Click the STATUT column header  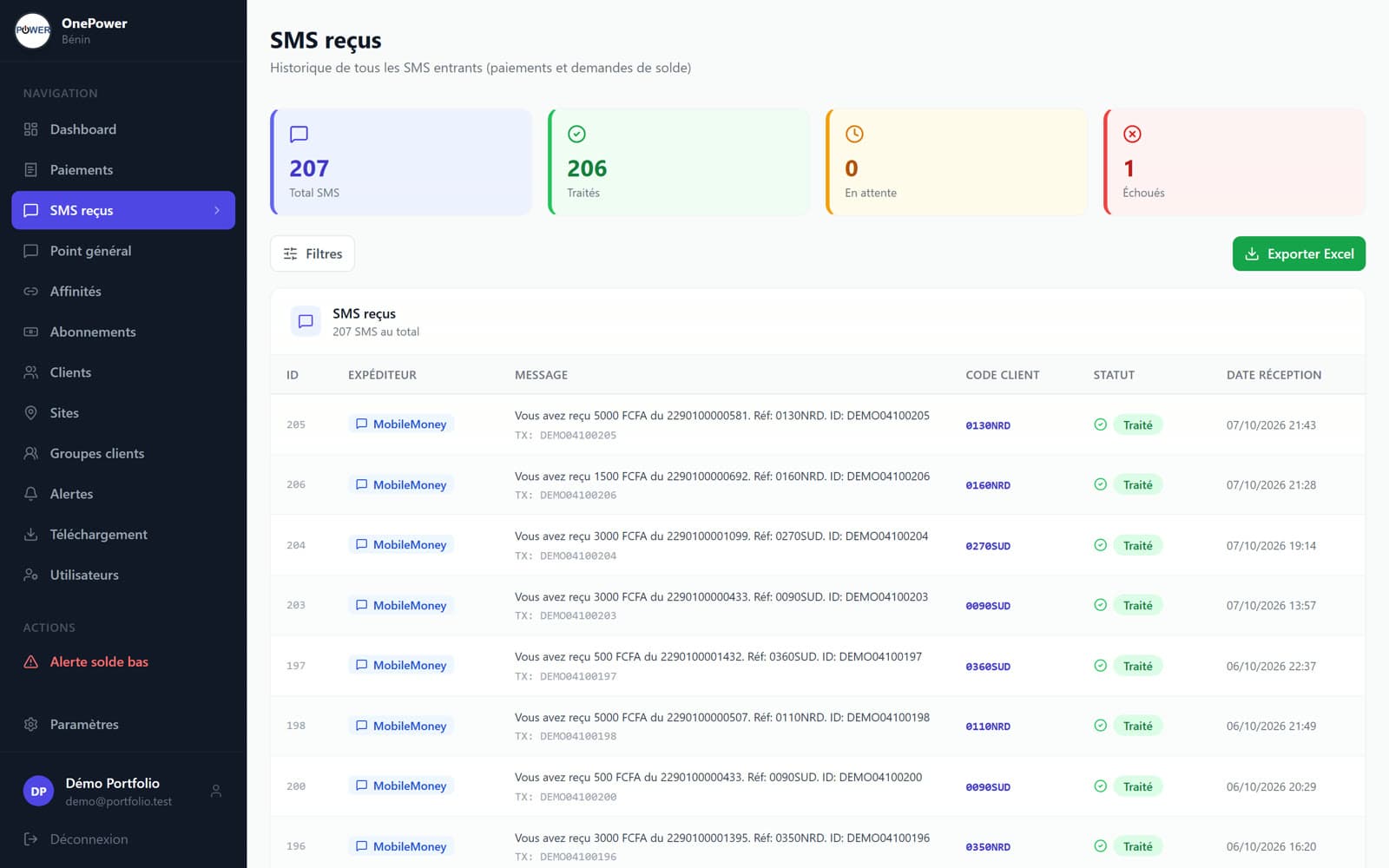tap(1114, 375)
